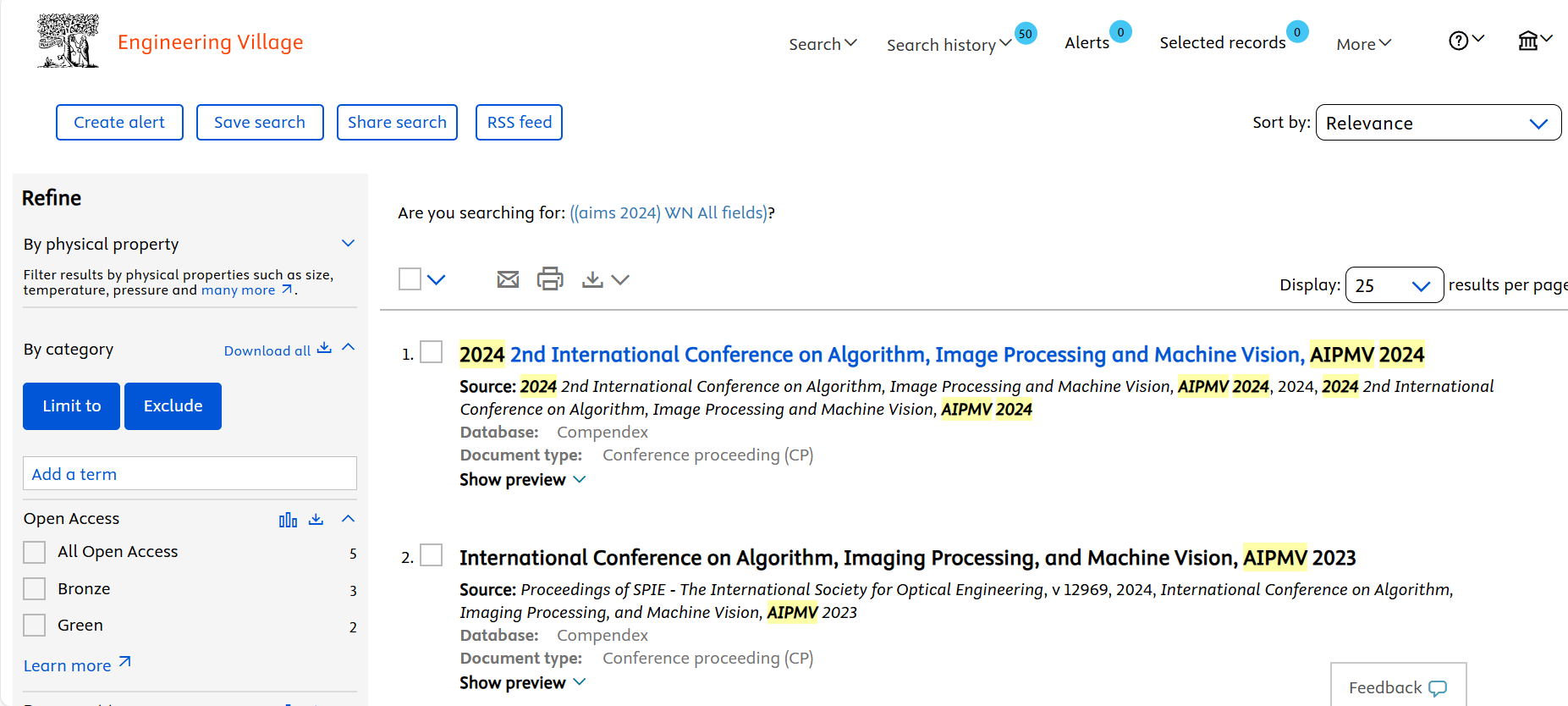Screen dimensions: 1568x706
Task: Open the Alerts menu item
Action: [x=1087, y=42]
